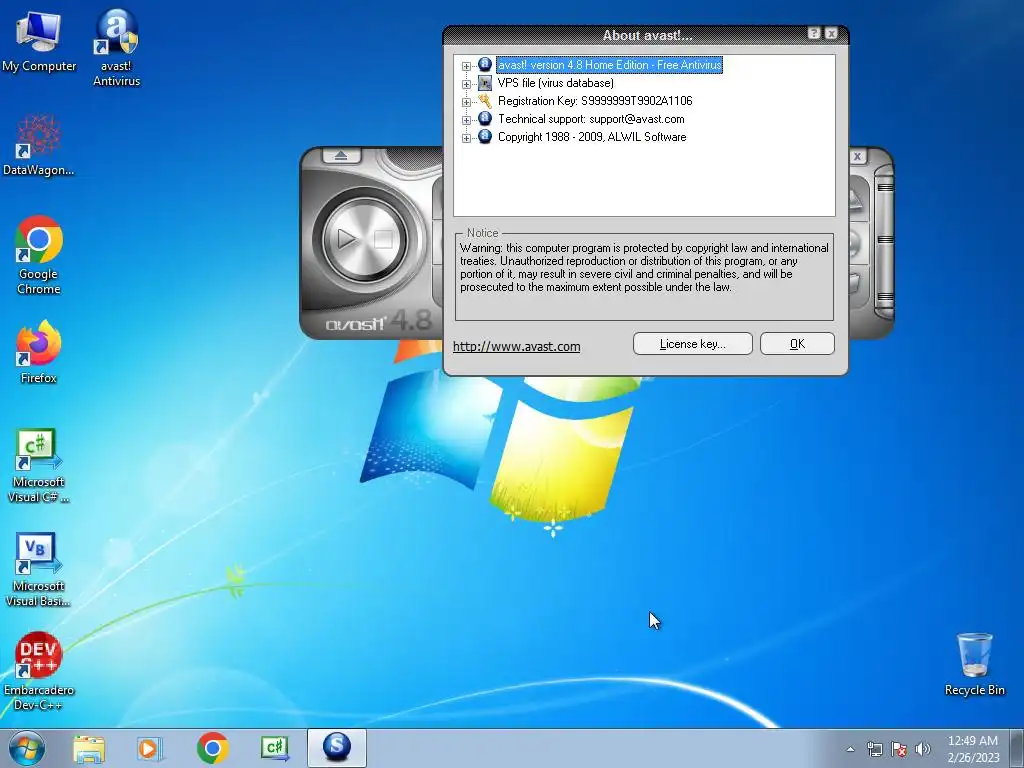Click the eject menu button on avast player

coord(341,155)
